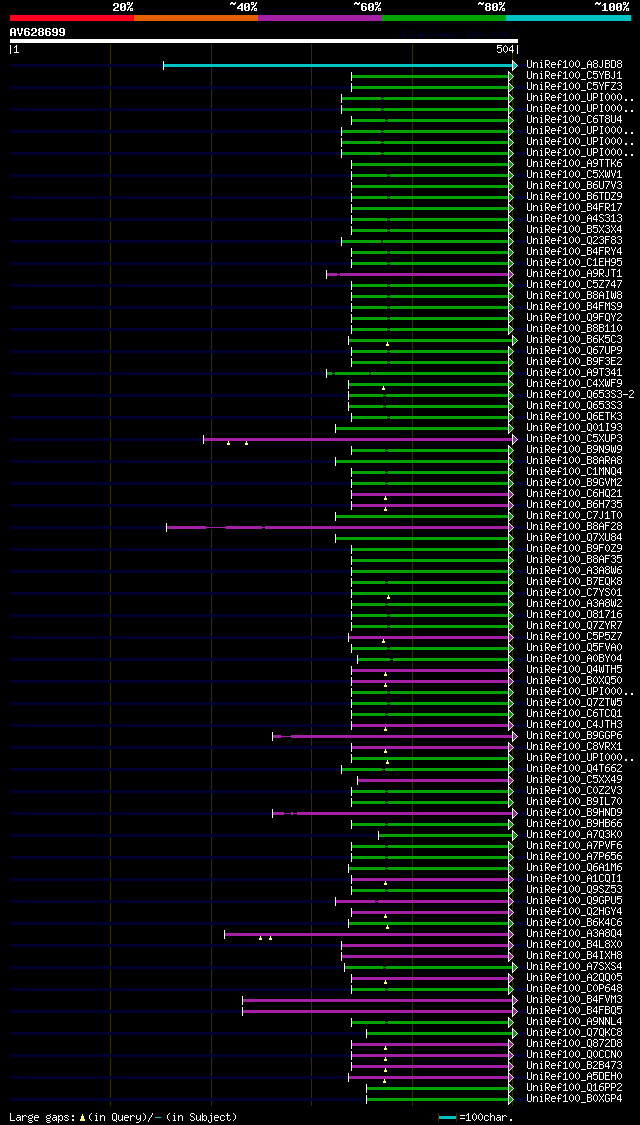Select UniRef100_Q4WTH5 label
The width and height of the screenshot is (640, 1125).
point(574,669)
